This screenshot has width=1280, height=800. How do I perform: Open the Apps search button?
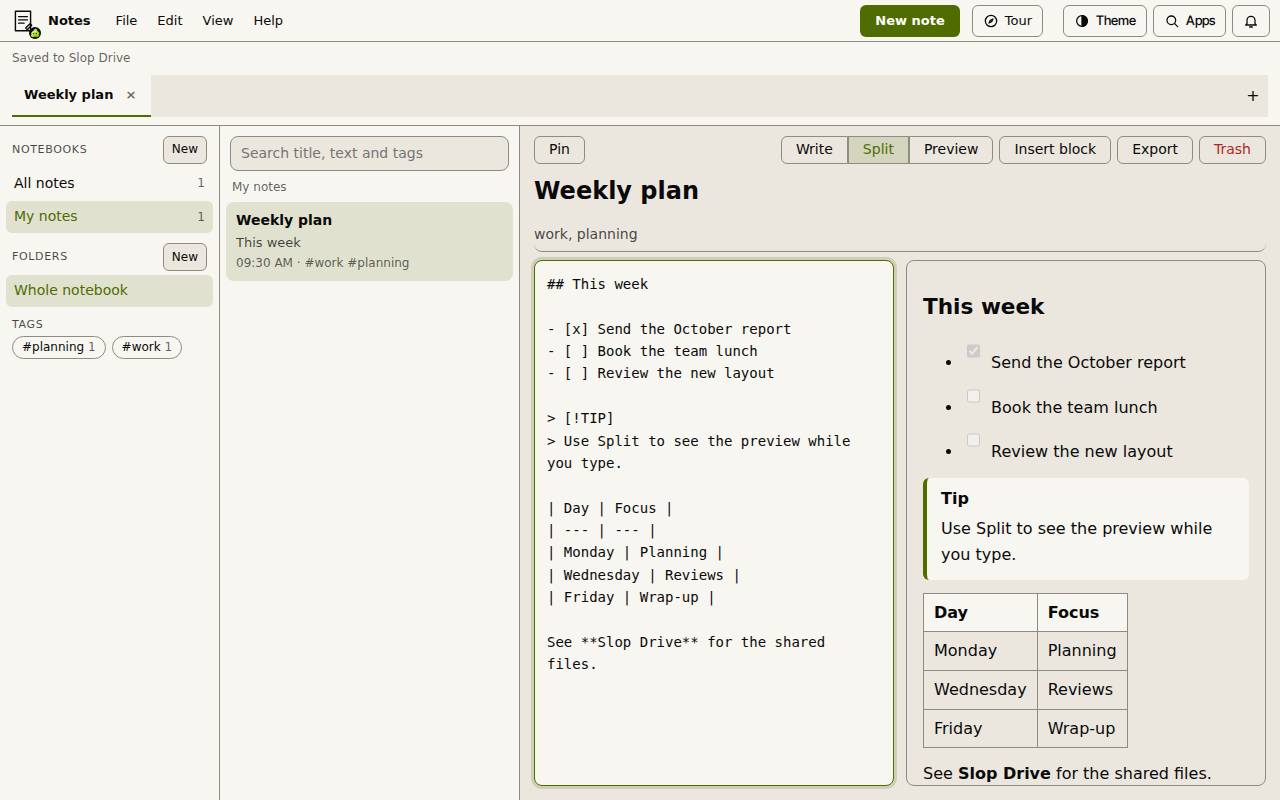(x=1190, y=21)
